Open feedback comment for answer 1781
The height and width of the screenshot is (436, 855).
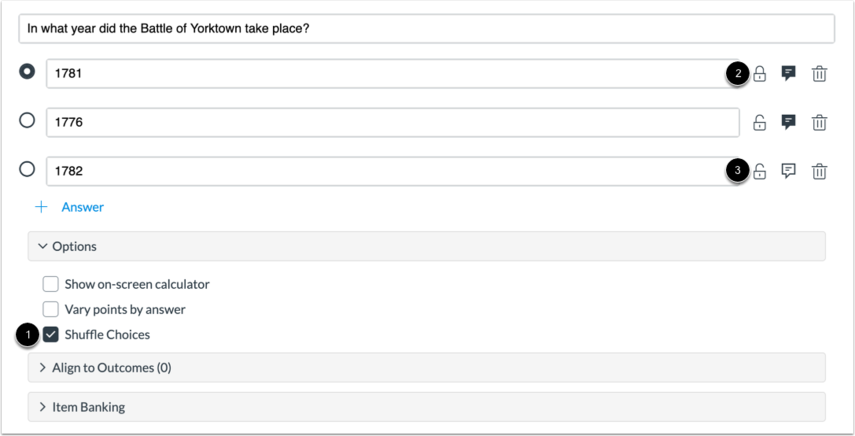click(x=788, y=73)
